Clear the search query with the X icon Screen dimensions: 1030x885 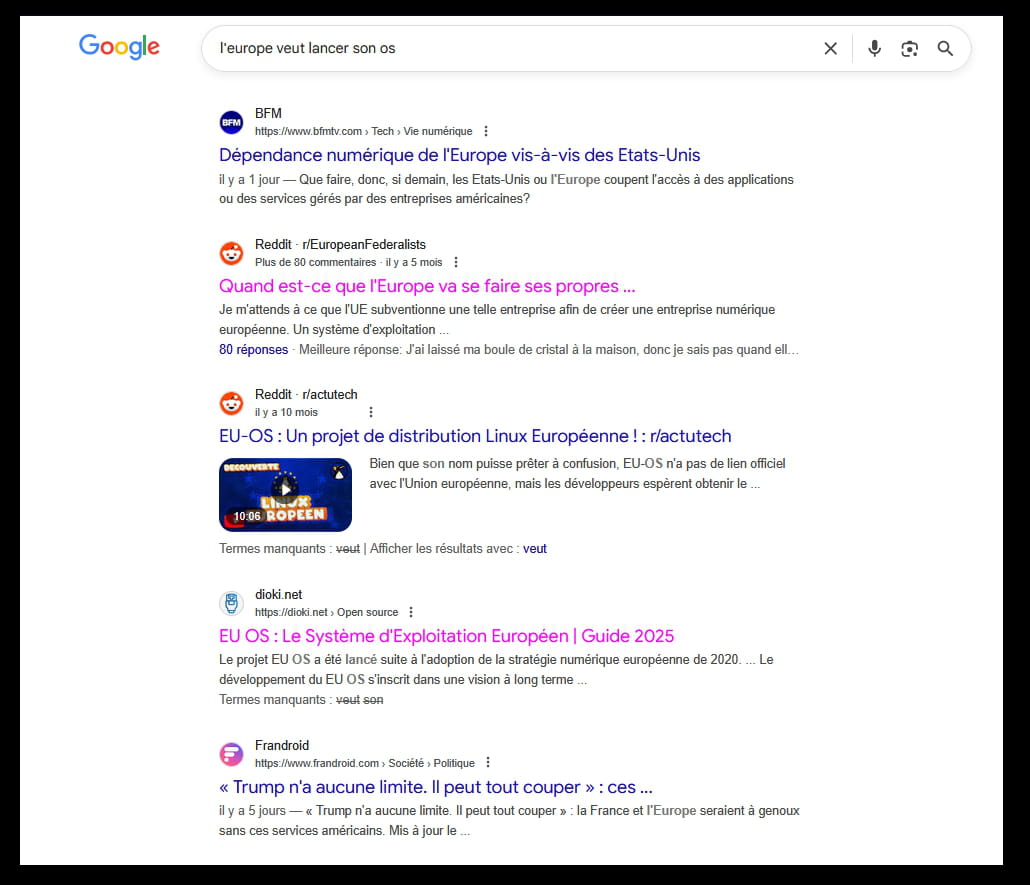click(830, 49)
